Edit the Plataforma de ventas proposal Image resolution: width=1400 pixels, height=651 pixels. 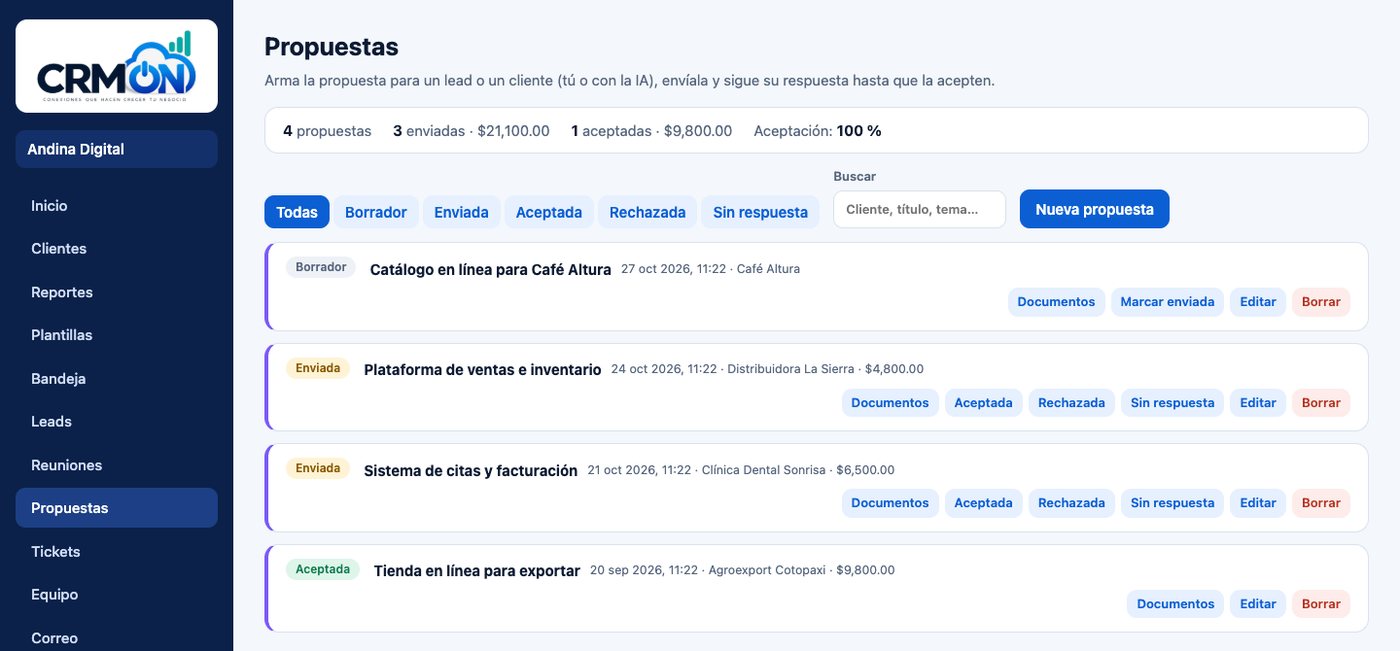pyautogui.click(x=1258, y=403)
